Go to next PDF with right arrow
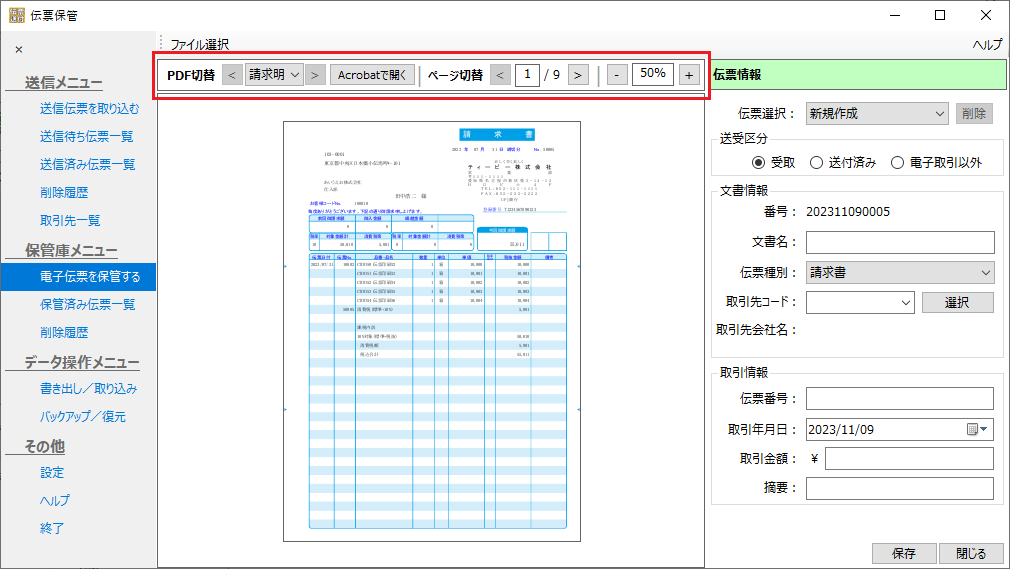Viewport: 1010px width, 569px height. coord(315,75)
